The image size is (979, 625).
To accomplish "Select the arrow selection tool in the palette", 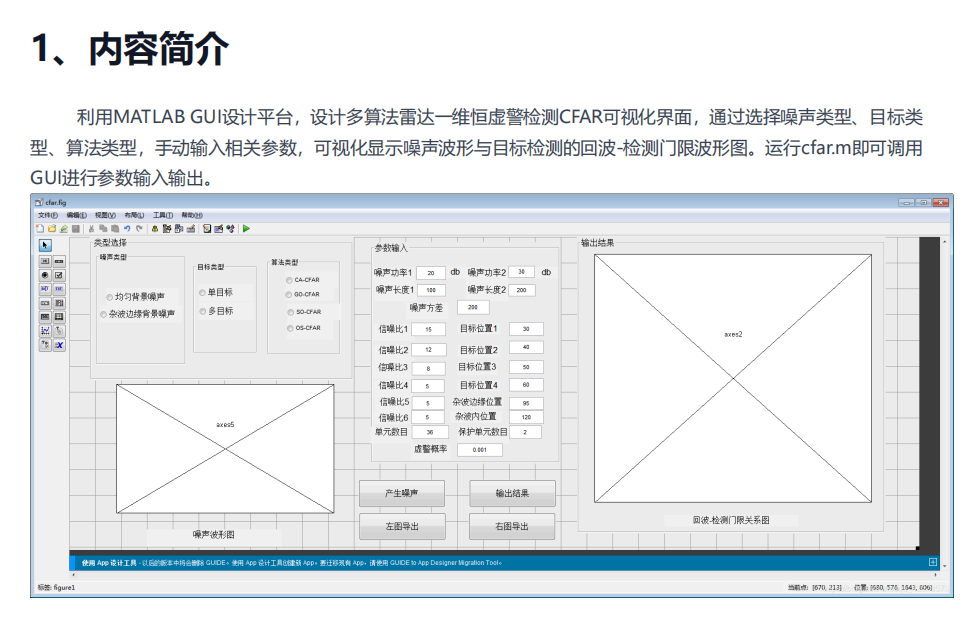I will 44,245.
